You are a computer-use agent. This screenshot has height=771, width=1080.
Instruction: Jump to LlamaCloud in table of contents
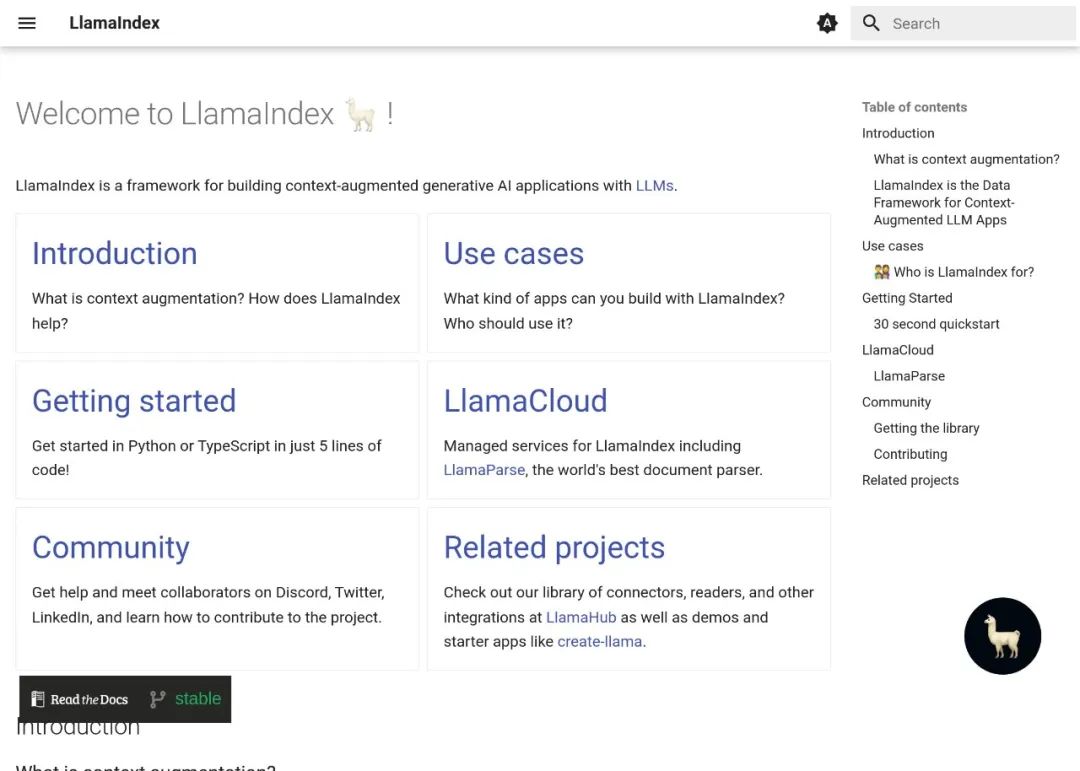[x=897, y=350]
